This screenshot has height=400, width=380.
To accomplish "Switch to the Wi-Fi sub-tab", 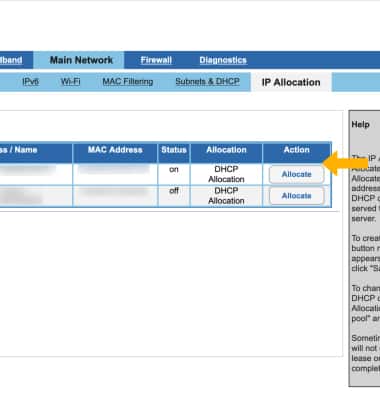I will point(70,81).
